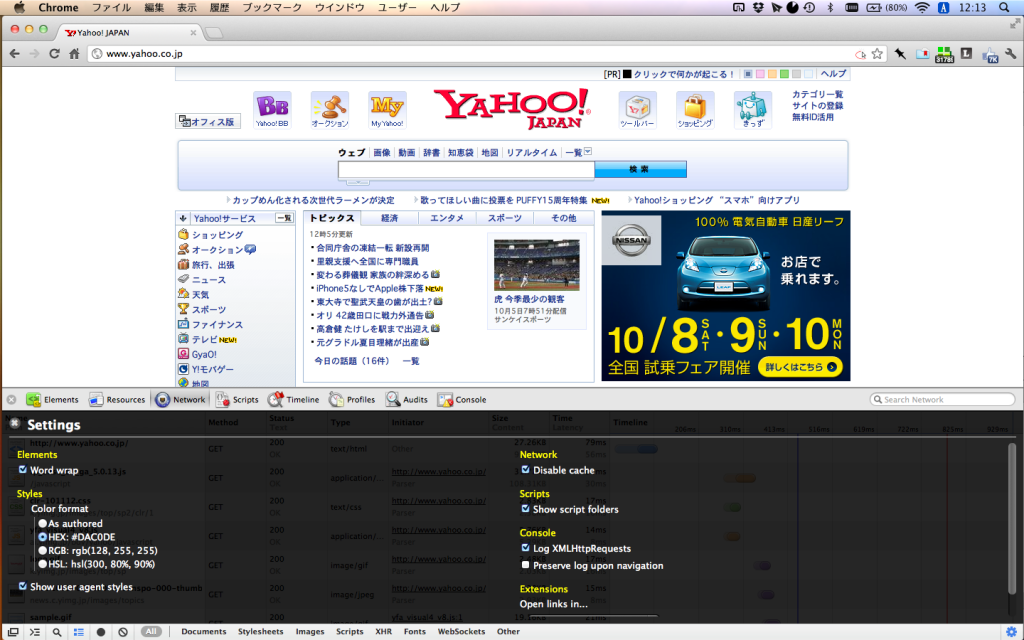
Task: Click the blue 検索 search button
Action: click(640, 169)
